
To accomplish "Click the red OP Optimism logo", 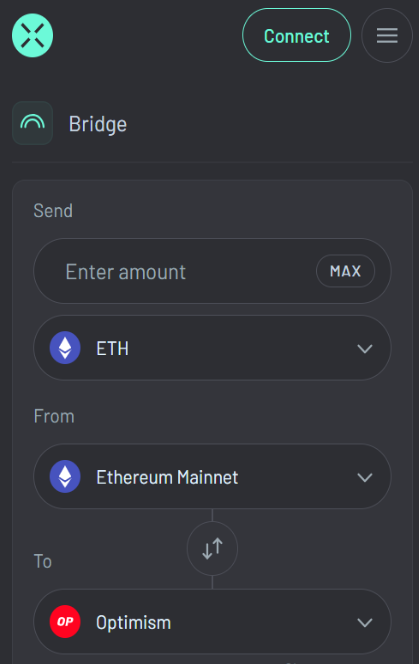I will 65,622.
